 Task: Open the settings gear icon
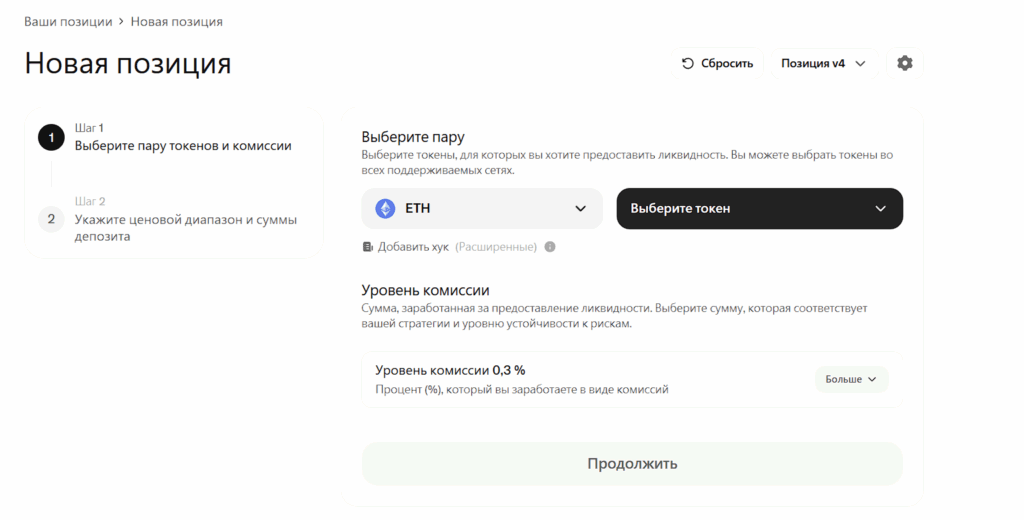pyautogui.click(x=905, y=63)
